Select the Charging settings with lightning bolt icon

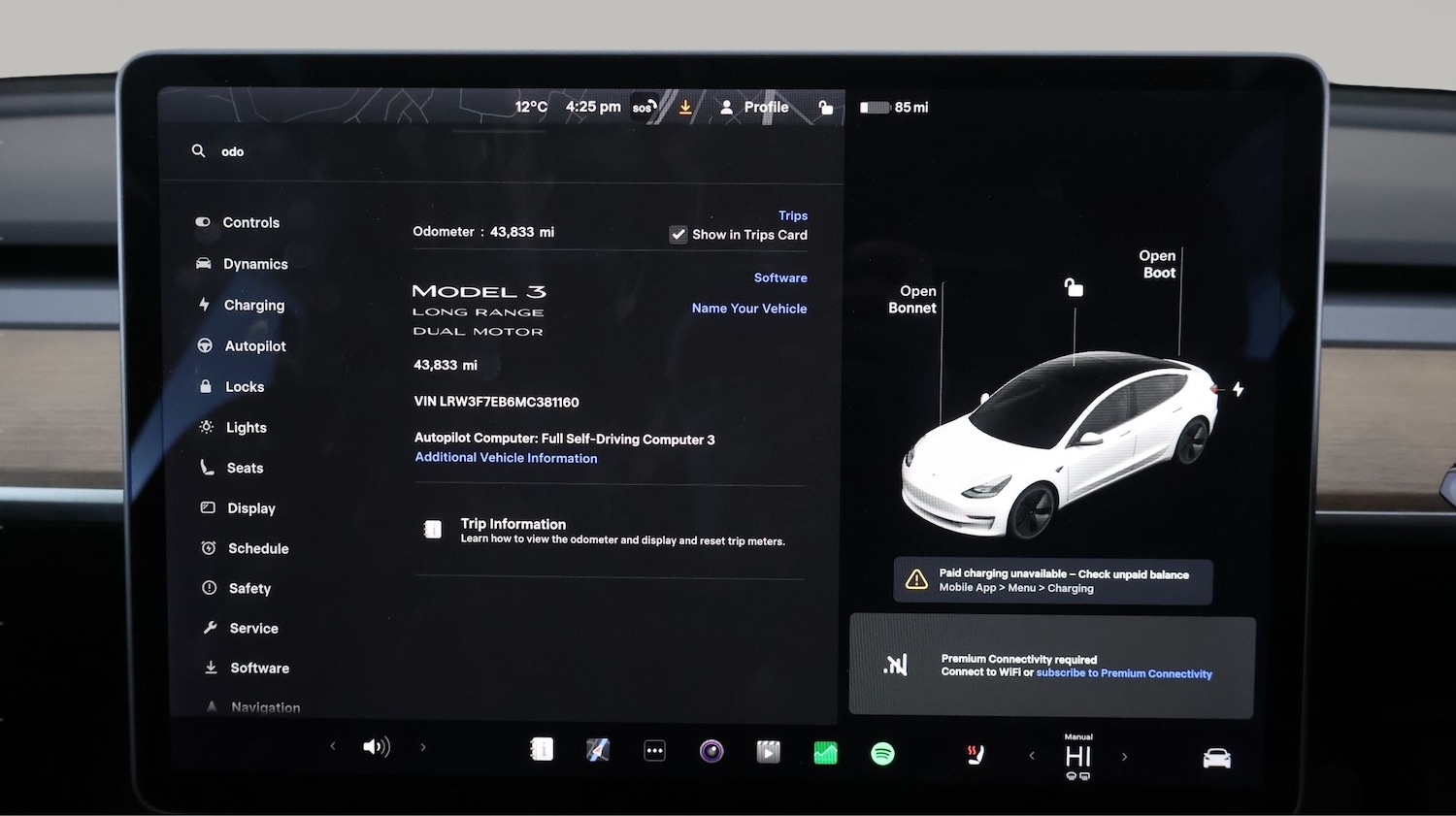pyautogui.click(x=253, y=305)
